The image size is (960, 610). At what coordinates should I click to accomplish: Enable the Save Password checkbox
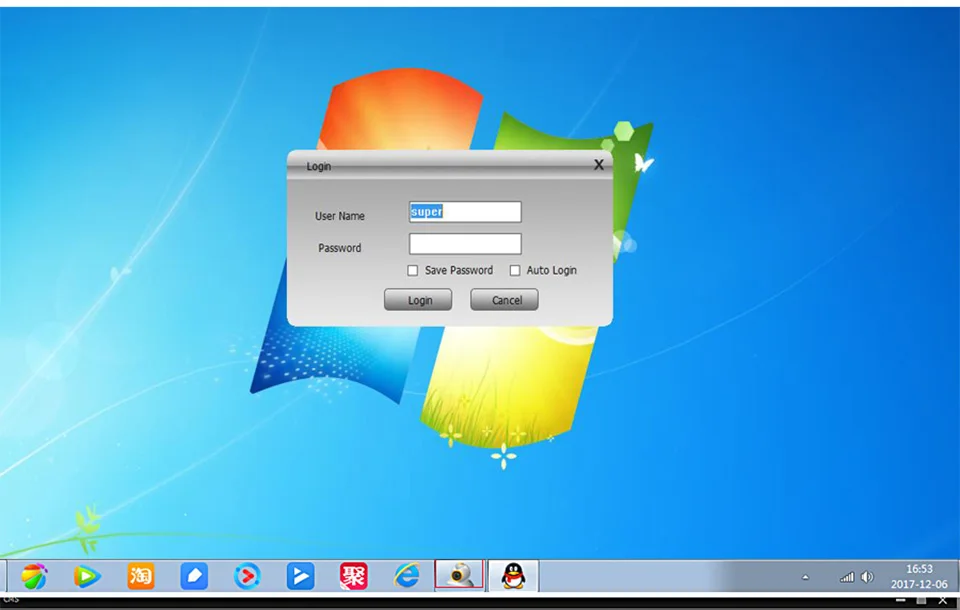(413, 270)
